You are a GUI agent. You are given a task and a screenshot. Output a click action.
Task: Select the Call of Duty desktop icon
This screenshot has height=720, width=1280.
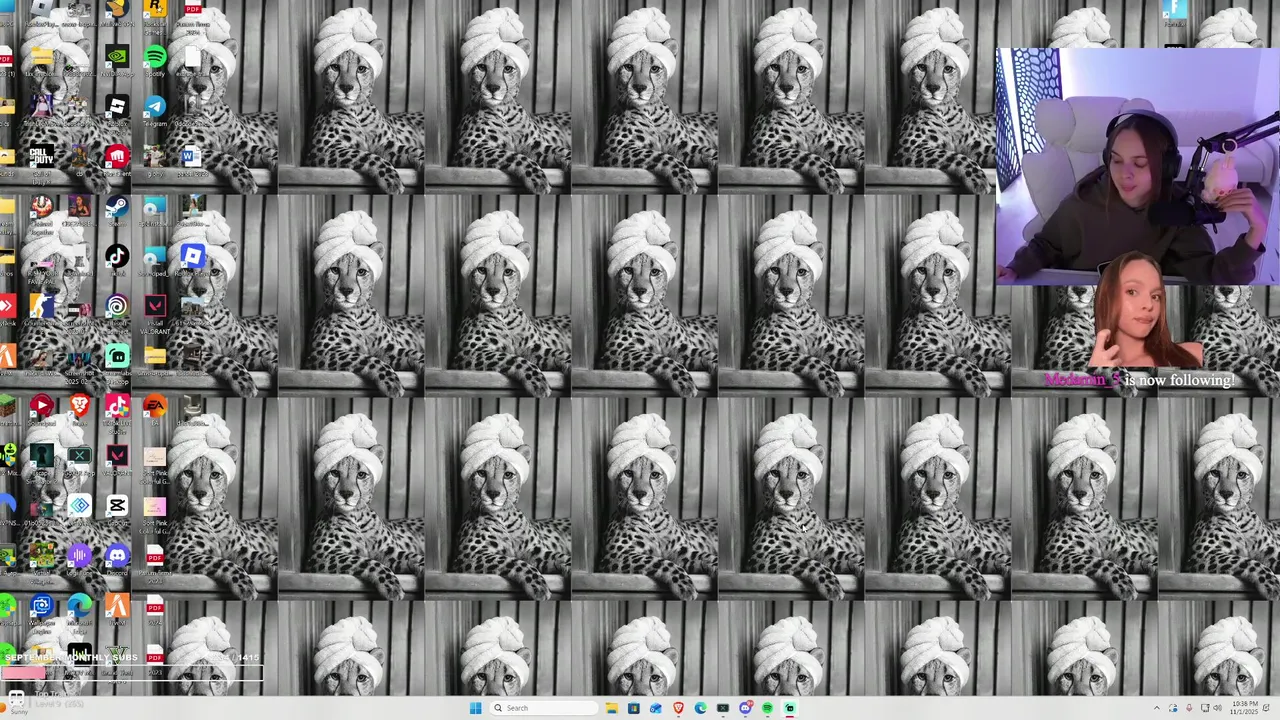(41, 156)
